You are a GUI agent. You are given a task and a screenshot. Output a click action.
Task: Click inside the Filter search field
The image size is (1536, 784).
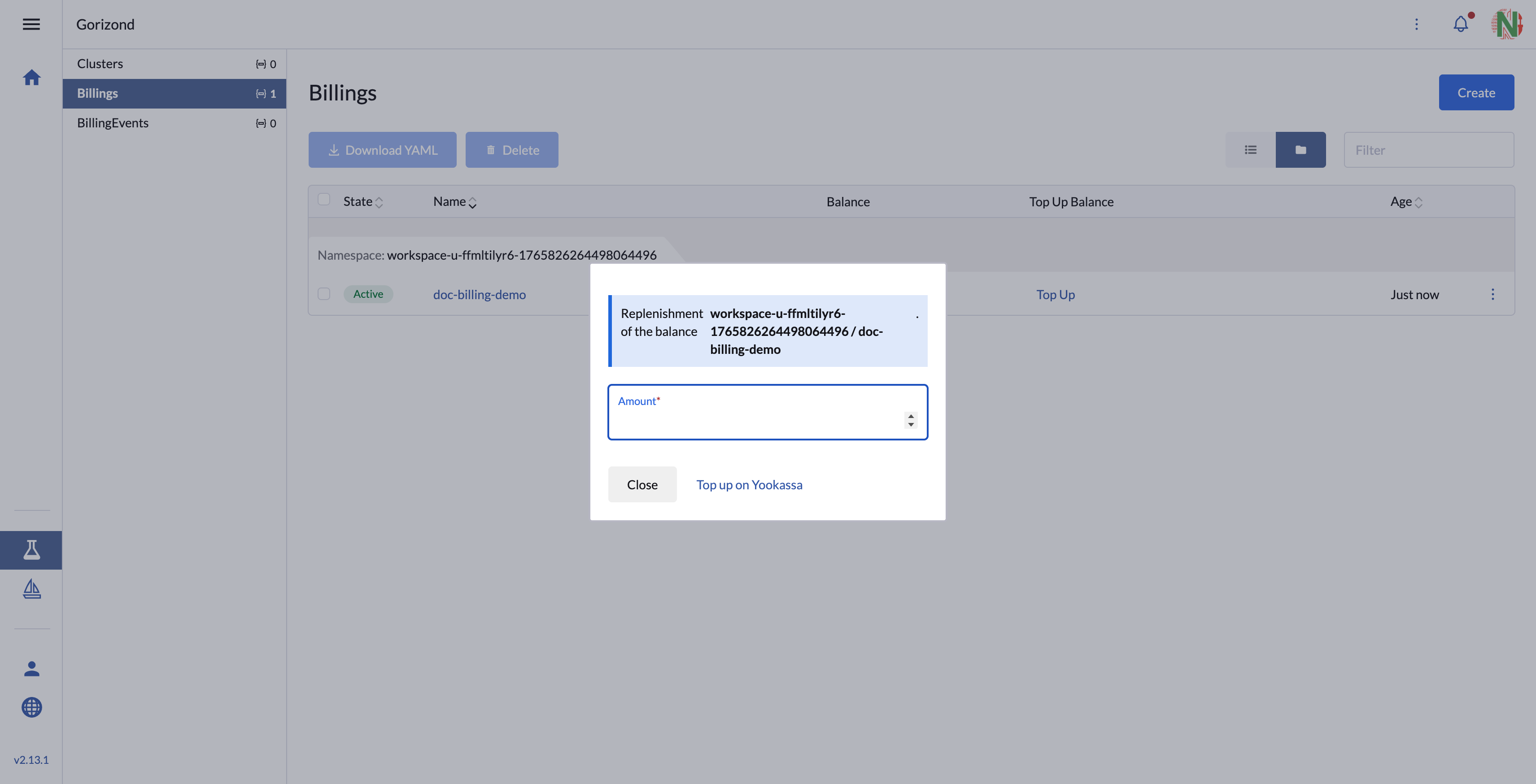click(x=1429, y=150)
